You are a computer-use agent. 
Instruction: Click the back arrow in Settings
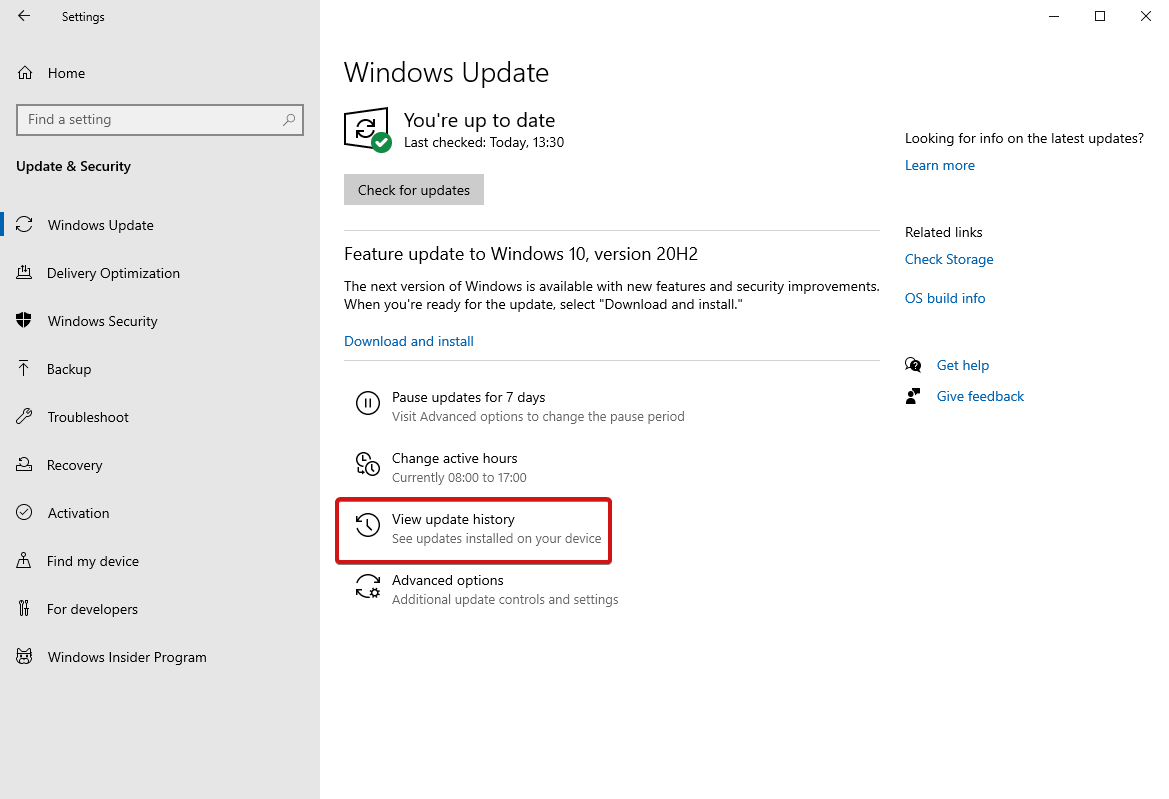[x=24, y=16]
